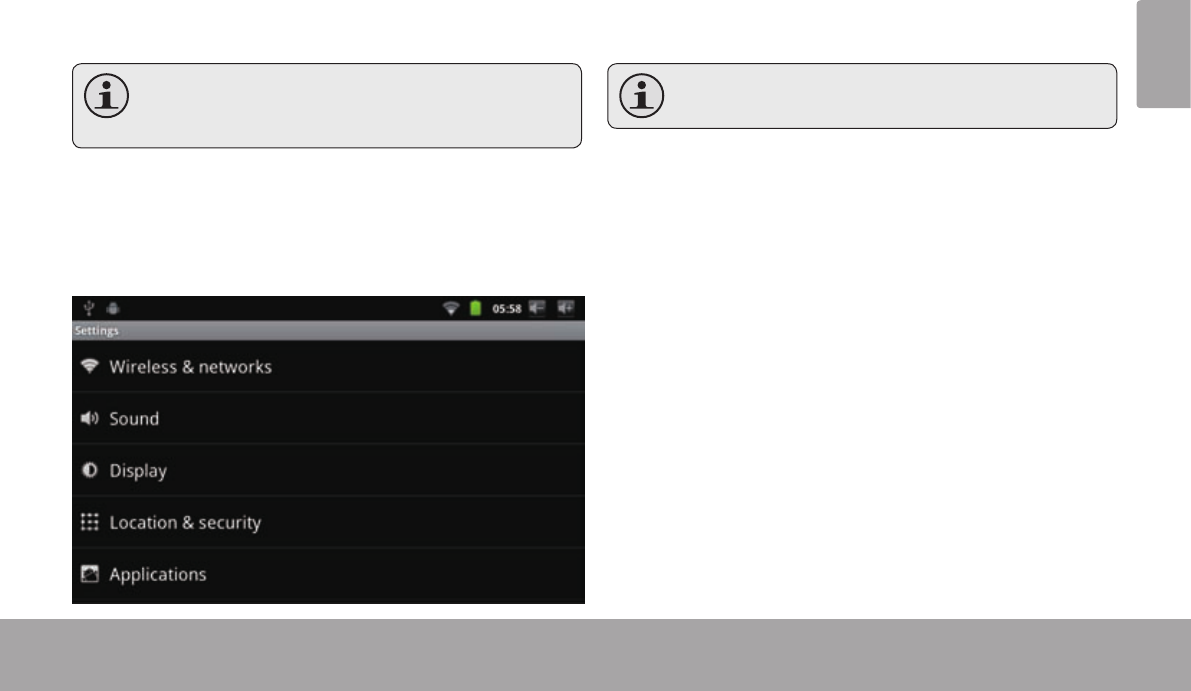Tap the green battery indicator

475,308
